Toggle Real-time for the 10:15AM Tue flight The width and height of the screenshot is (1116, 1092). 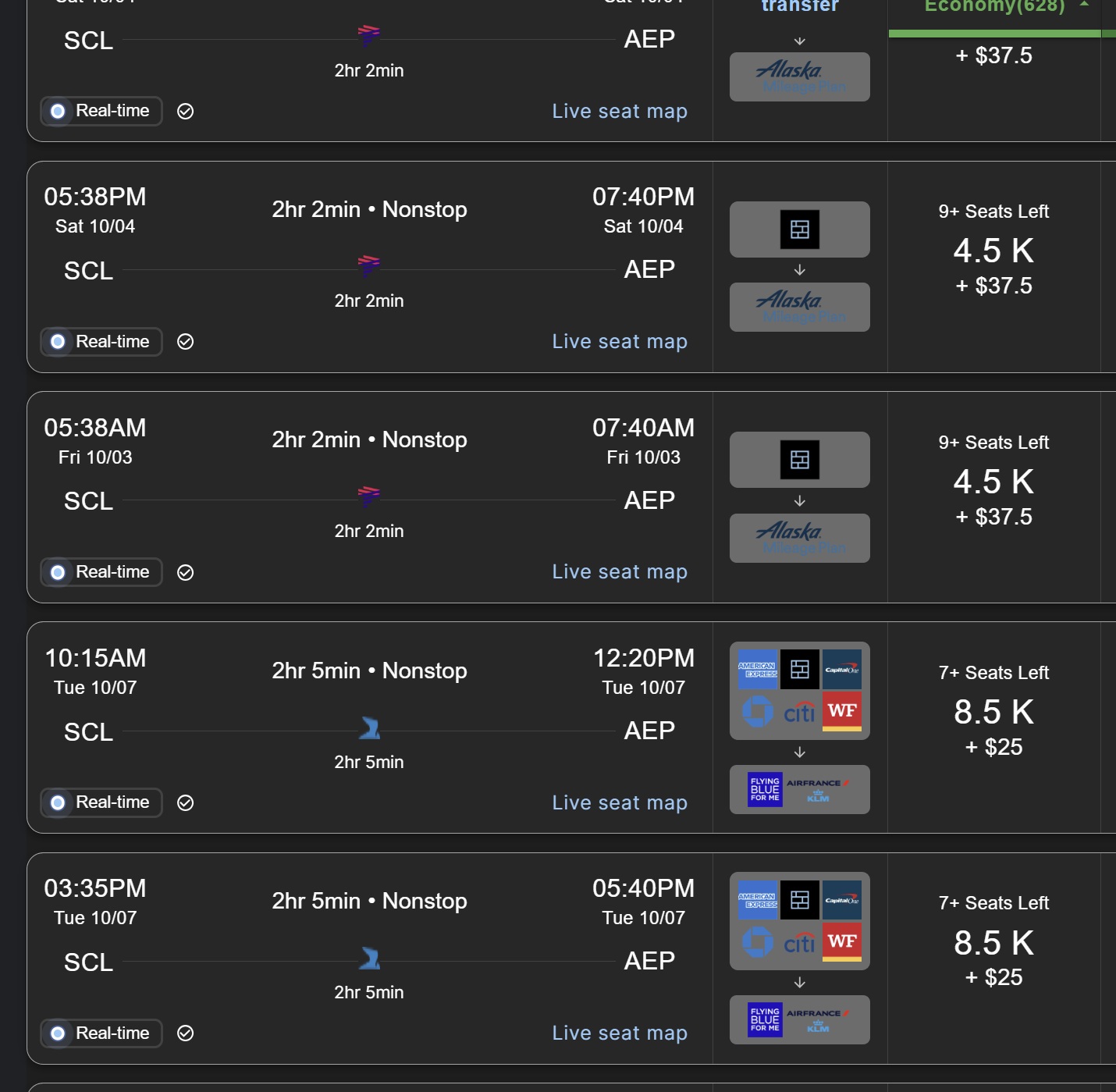click(101, 802)
